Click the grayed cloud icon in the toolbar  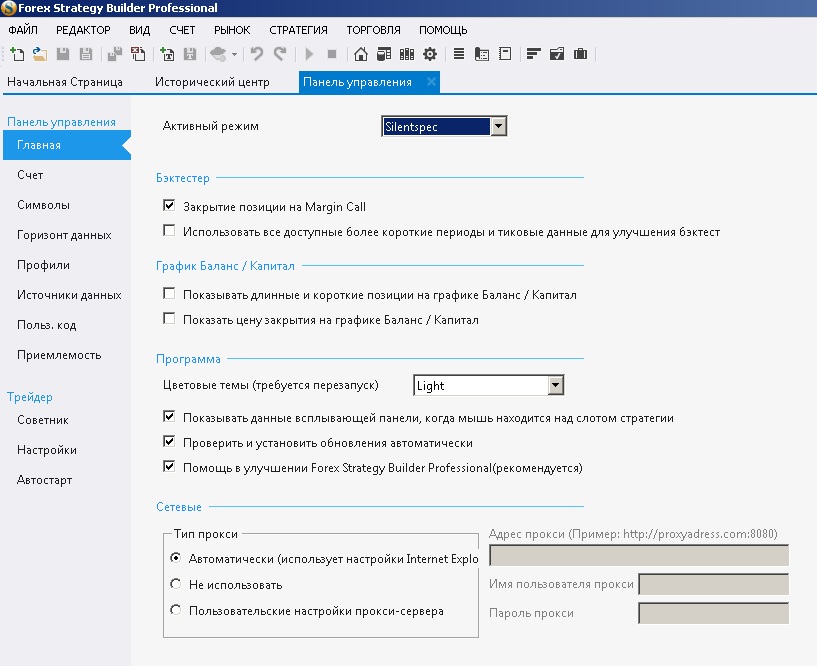pyautogui.click(x=218, y=54)
